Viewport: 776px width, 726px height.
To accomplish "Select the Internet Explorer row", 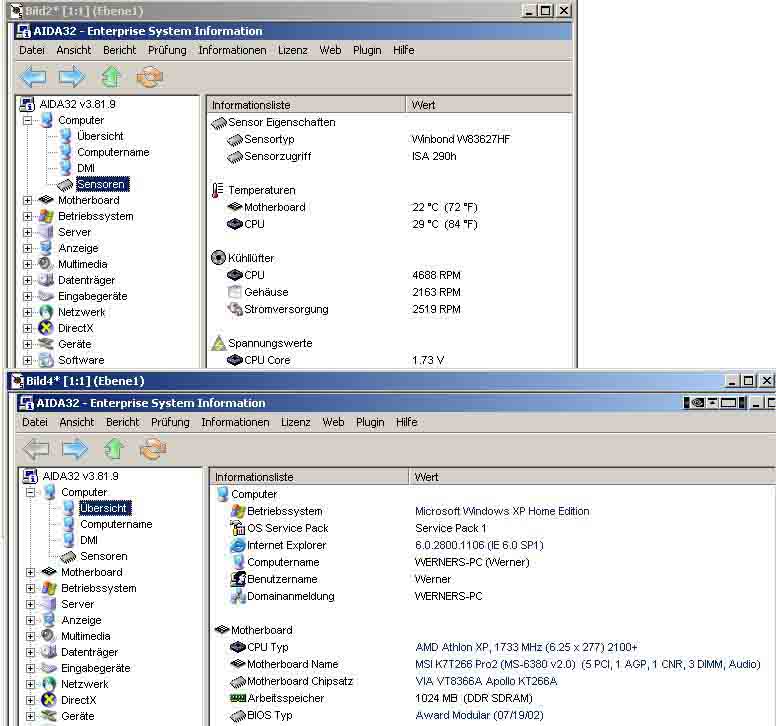I will pyautogui.click(x=387, y=545).
